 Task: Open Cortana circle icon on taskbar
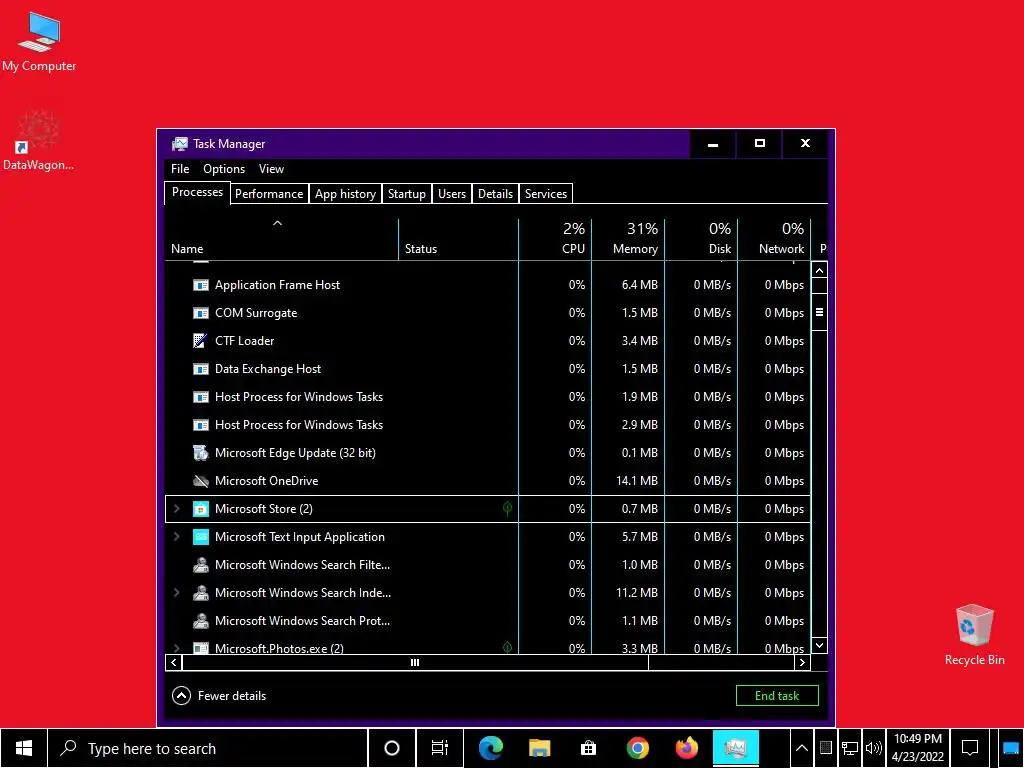pos(391,748)
